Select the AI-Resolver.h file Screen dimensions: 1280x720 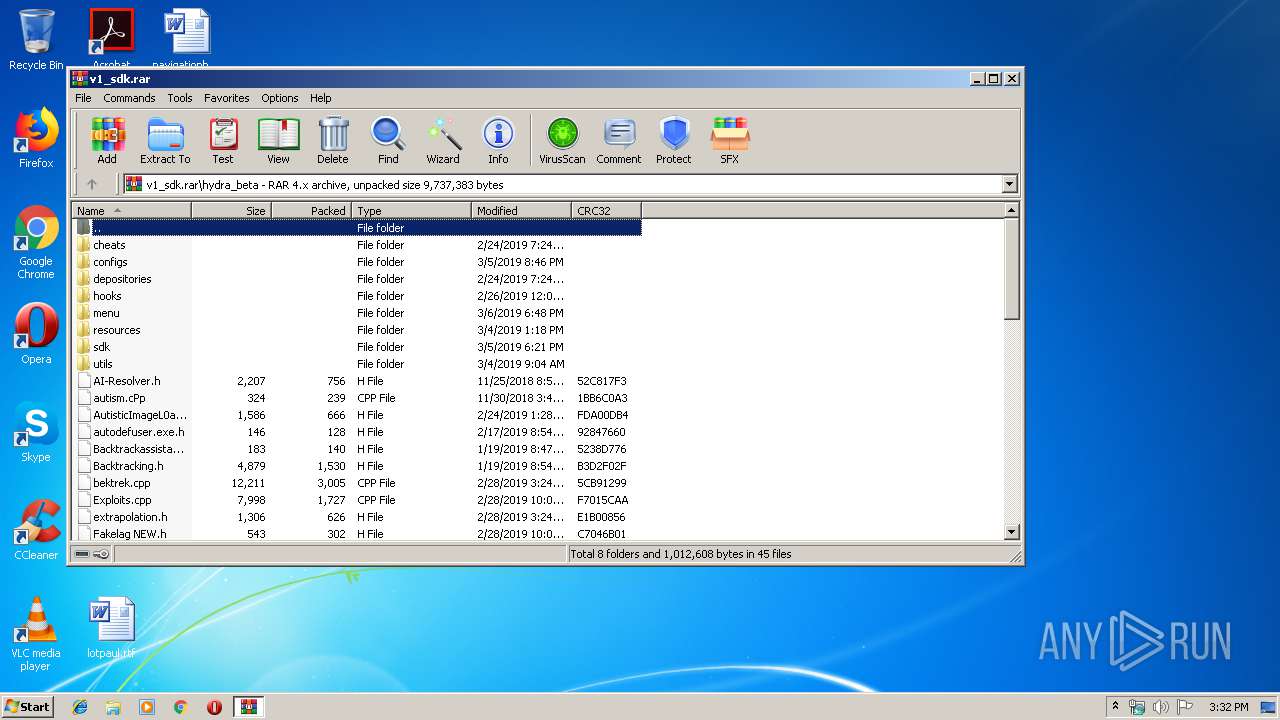point(357,381)
